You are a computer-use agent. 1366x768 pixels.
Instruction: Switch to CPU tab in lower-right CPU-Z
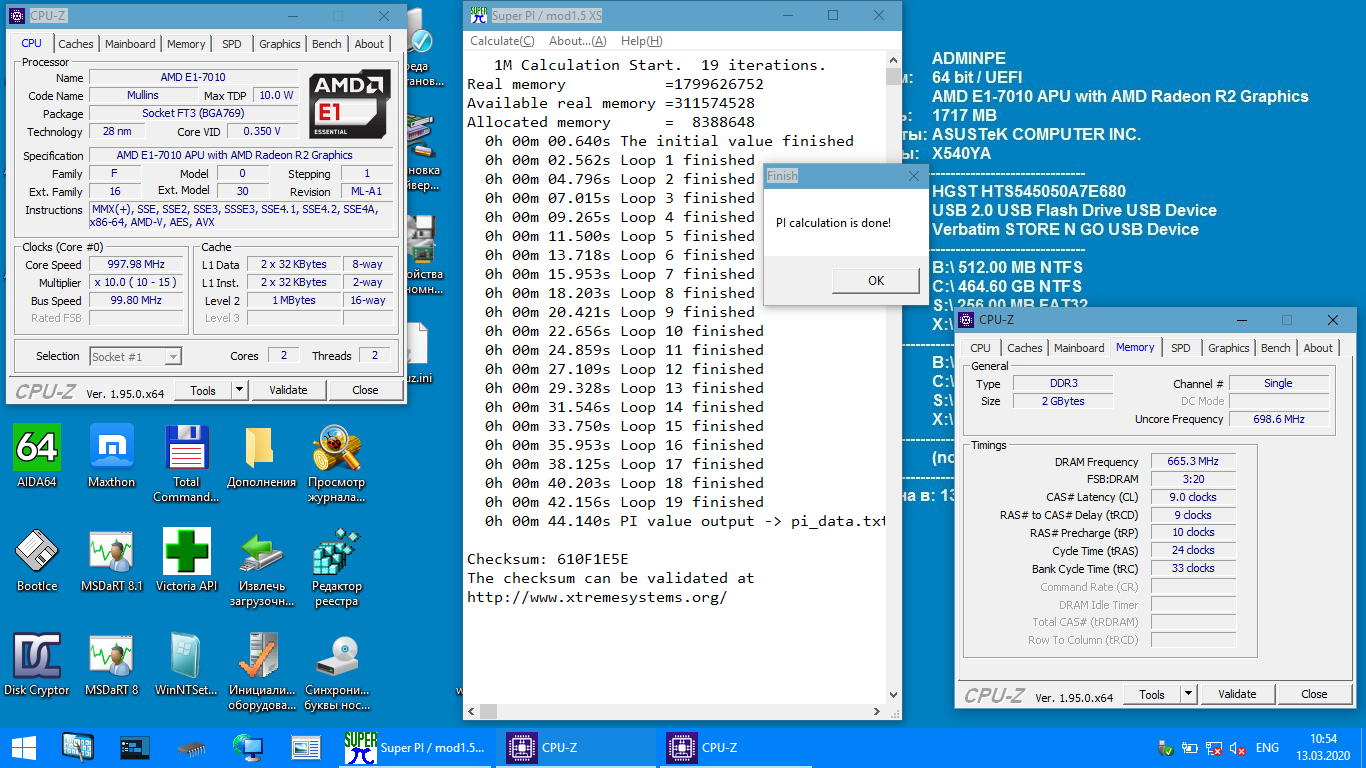coord(981,348)
